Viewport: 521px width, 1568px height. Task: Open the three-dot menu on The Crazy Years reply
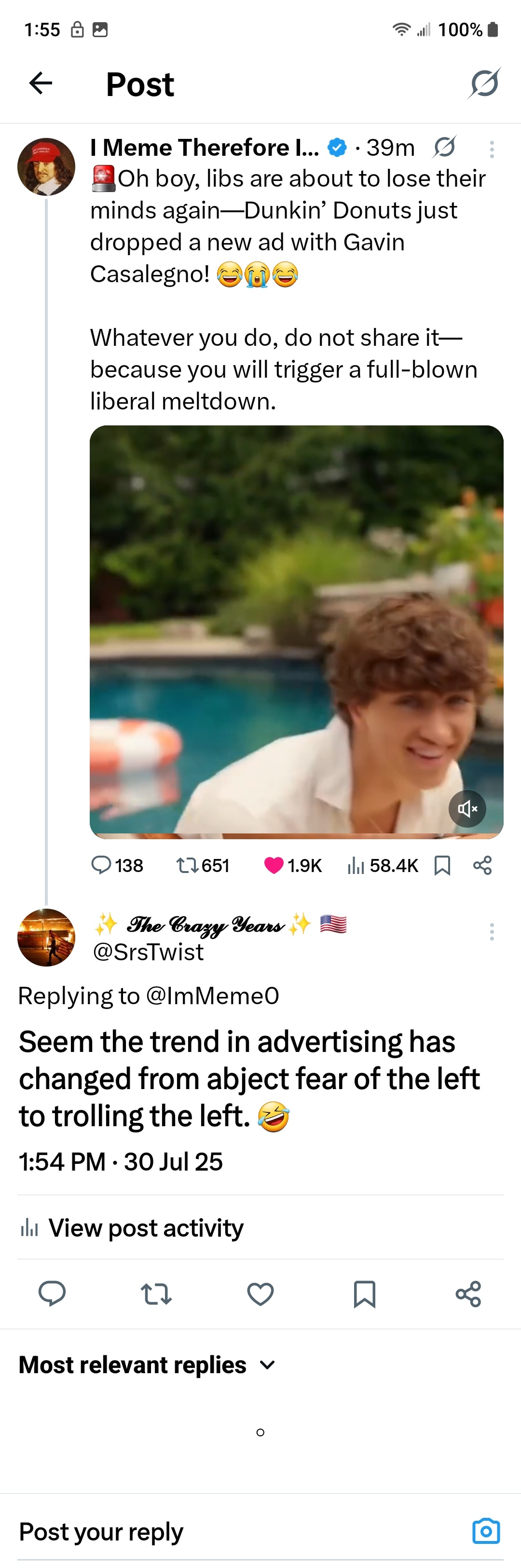click(492, 932)
